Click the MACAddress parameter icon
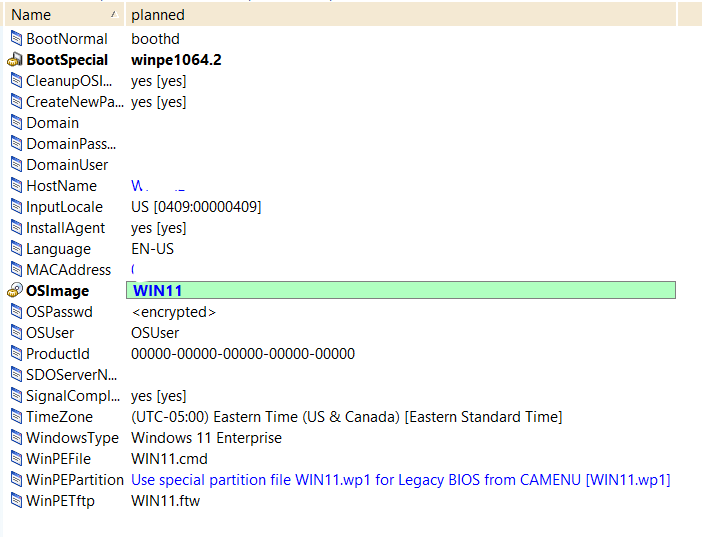Screen dimensions: 702x537 (x=16, y=270)
